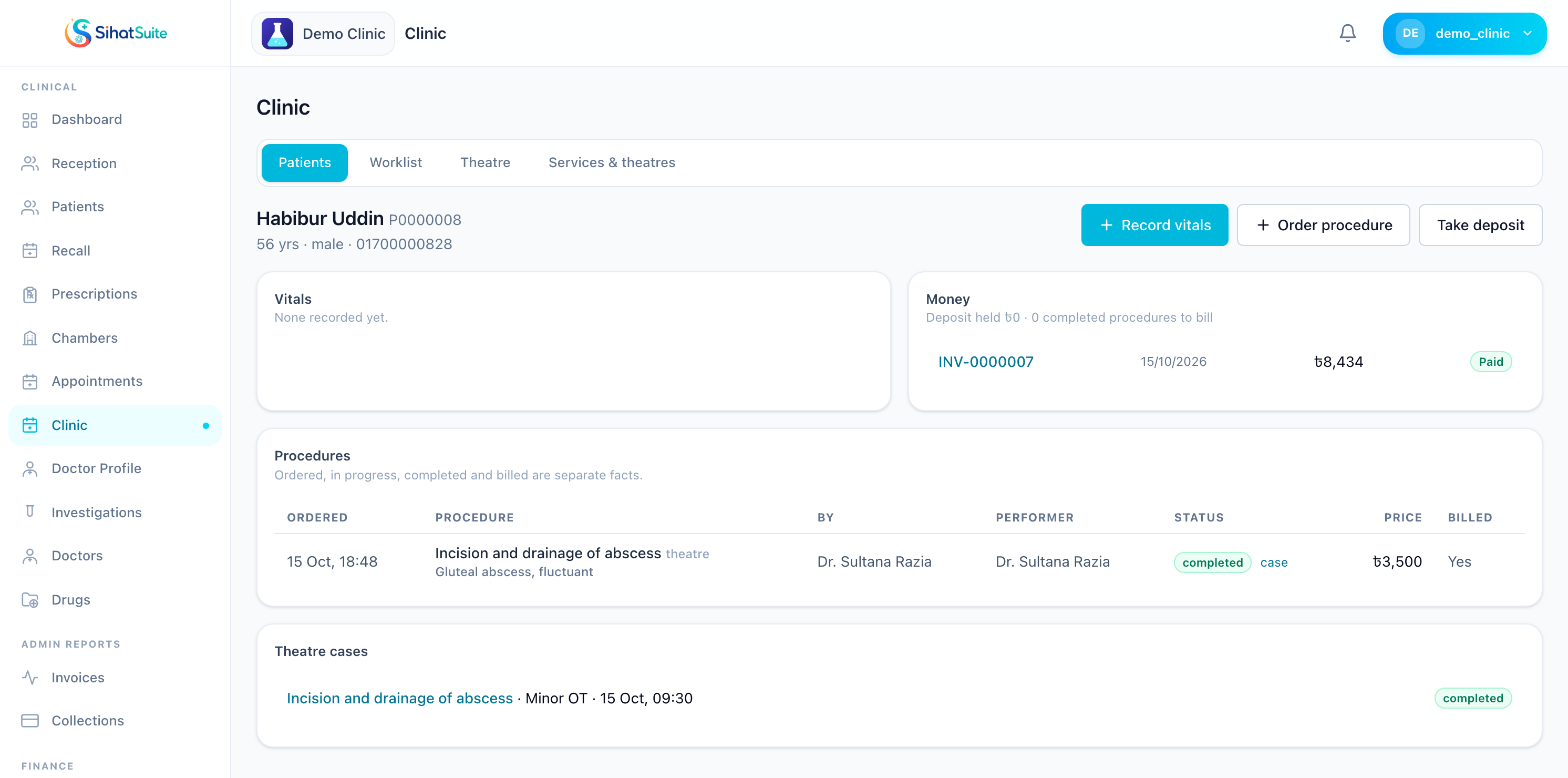The width and height of the screenshot is (1568, 778).
Task: Open Invoices activity icon
Action: click(30, 678)
